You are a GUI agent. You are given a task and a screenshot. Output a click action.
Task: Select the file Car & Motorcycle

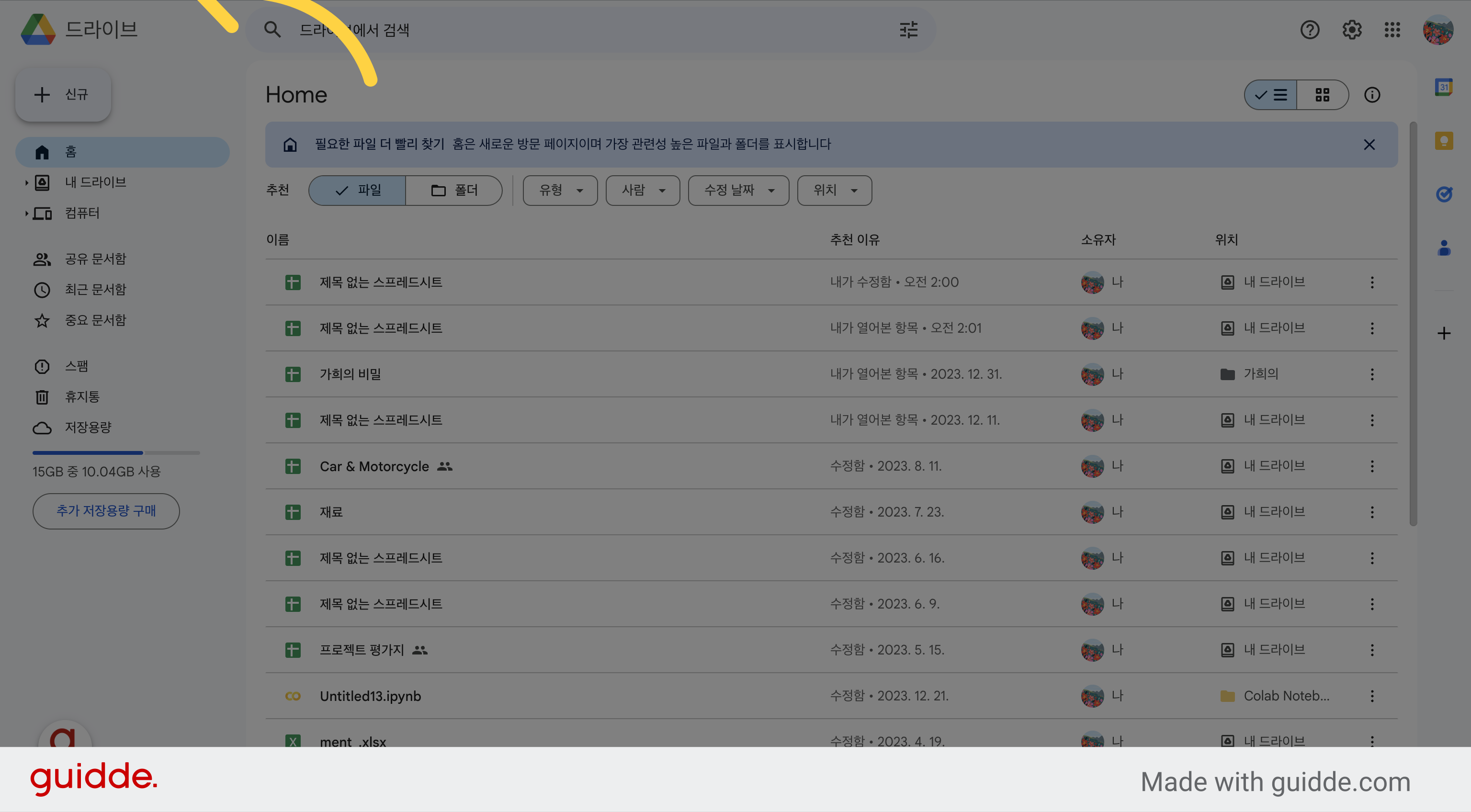click(x=831, y=466)
